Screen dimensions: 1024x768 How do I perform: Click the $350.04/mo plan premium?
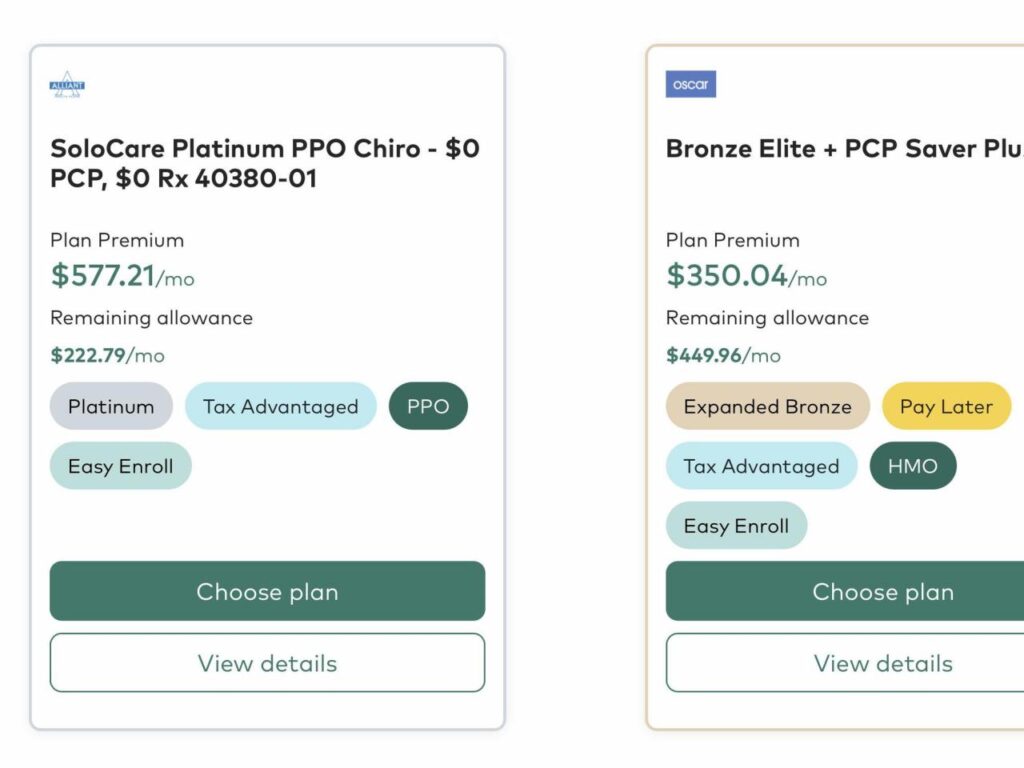[x=746, y=275]
